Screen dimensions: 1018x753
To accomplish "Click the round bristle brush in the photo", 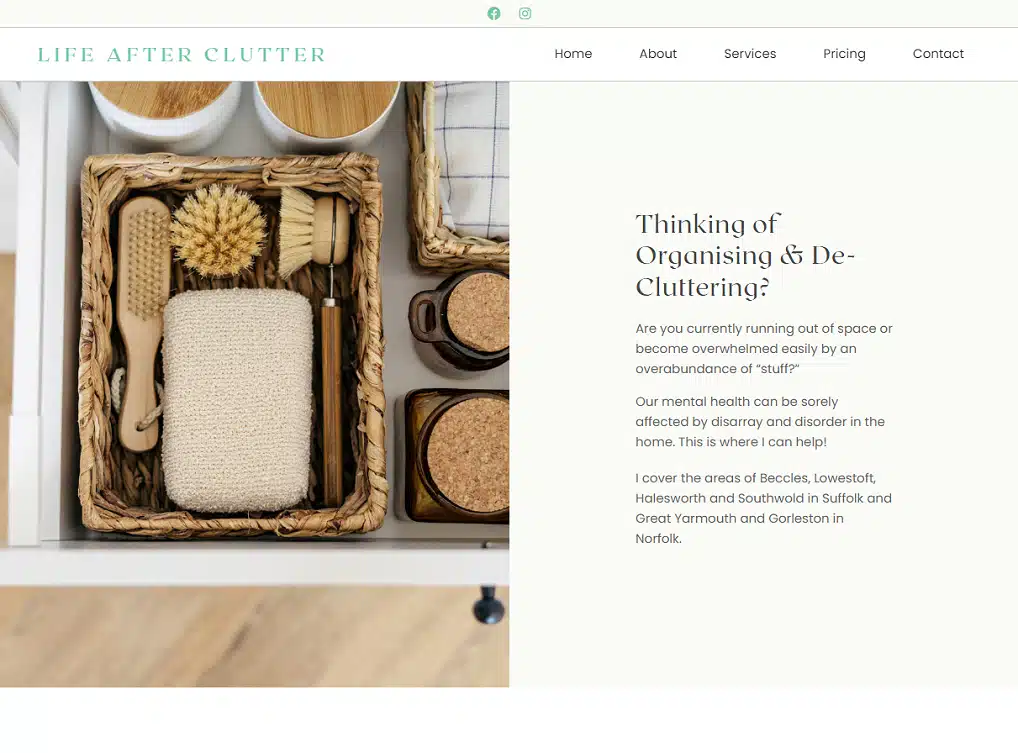I will pyautogui.click(x=218, y=231).
